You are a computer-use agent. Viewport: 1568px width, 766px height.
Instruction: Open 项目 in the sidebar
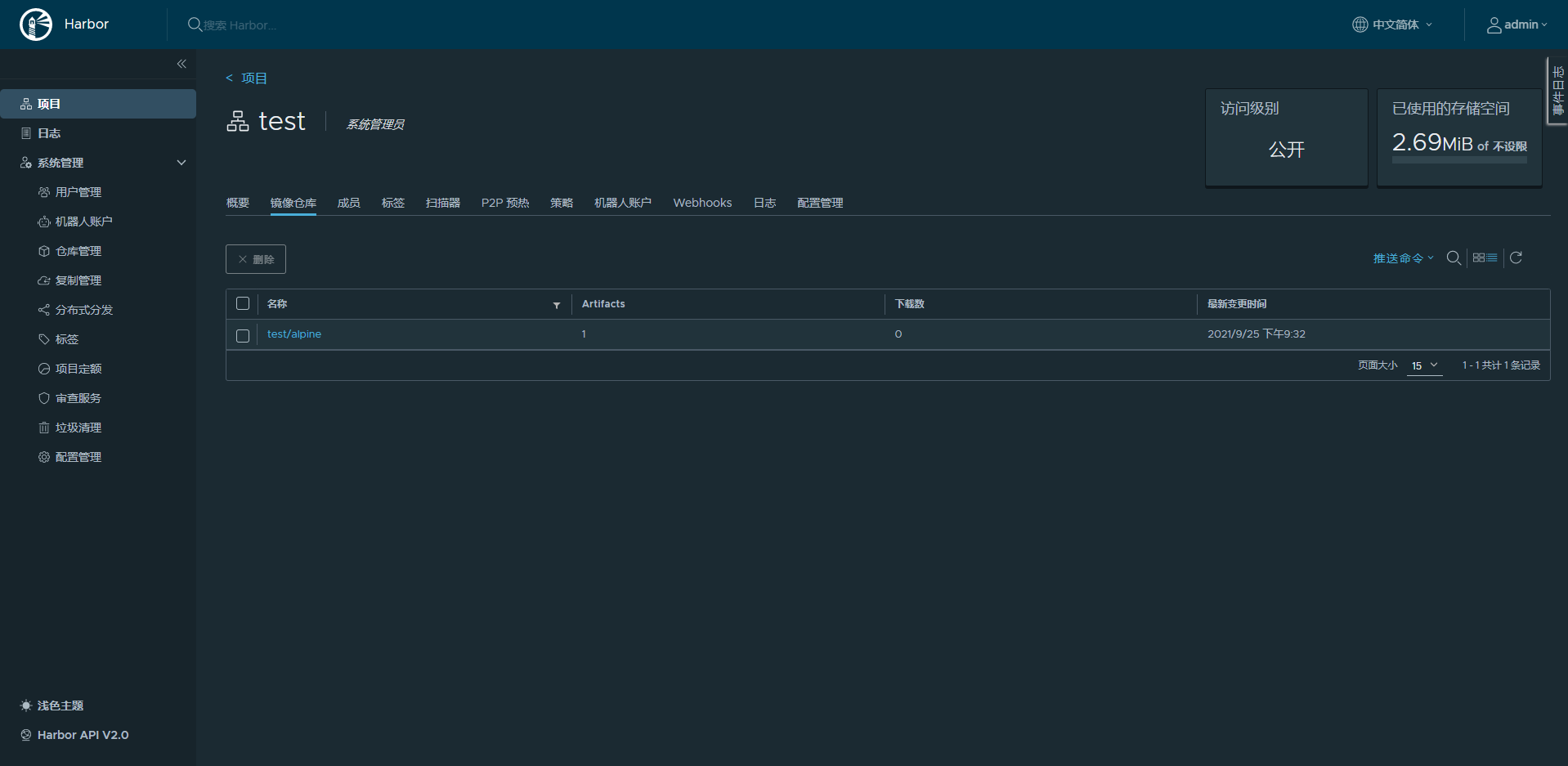pos(98,104)
